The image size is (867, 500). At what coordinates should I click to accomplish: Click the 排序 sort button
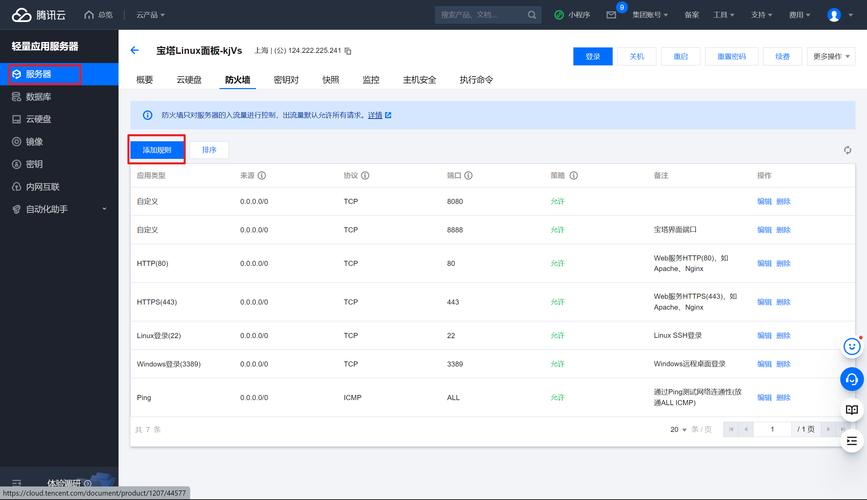point(209,150)
